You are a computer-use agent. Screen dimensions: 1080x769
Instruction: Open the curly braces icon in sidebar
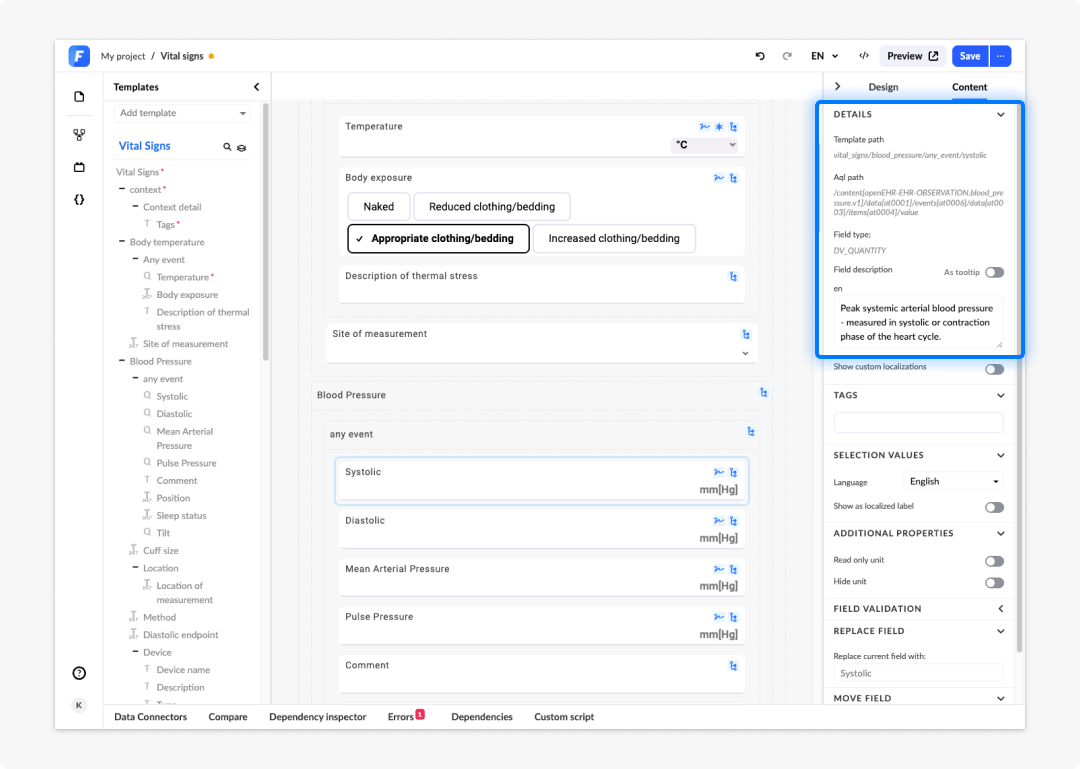79,200
